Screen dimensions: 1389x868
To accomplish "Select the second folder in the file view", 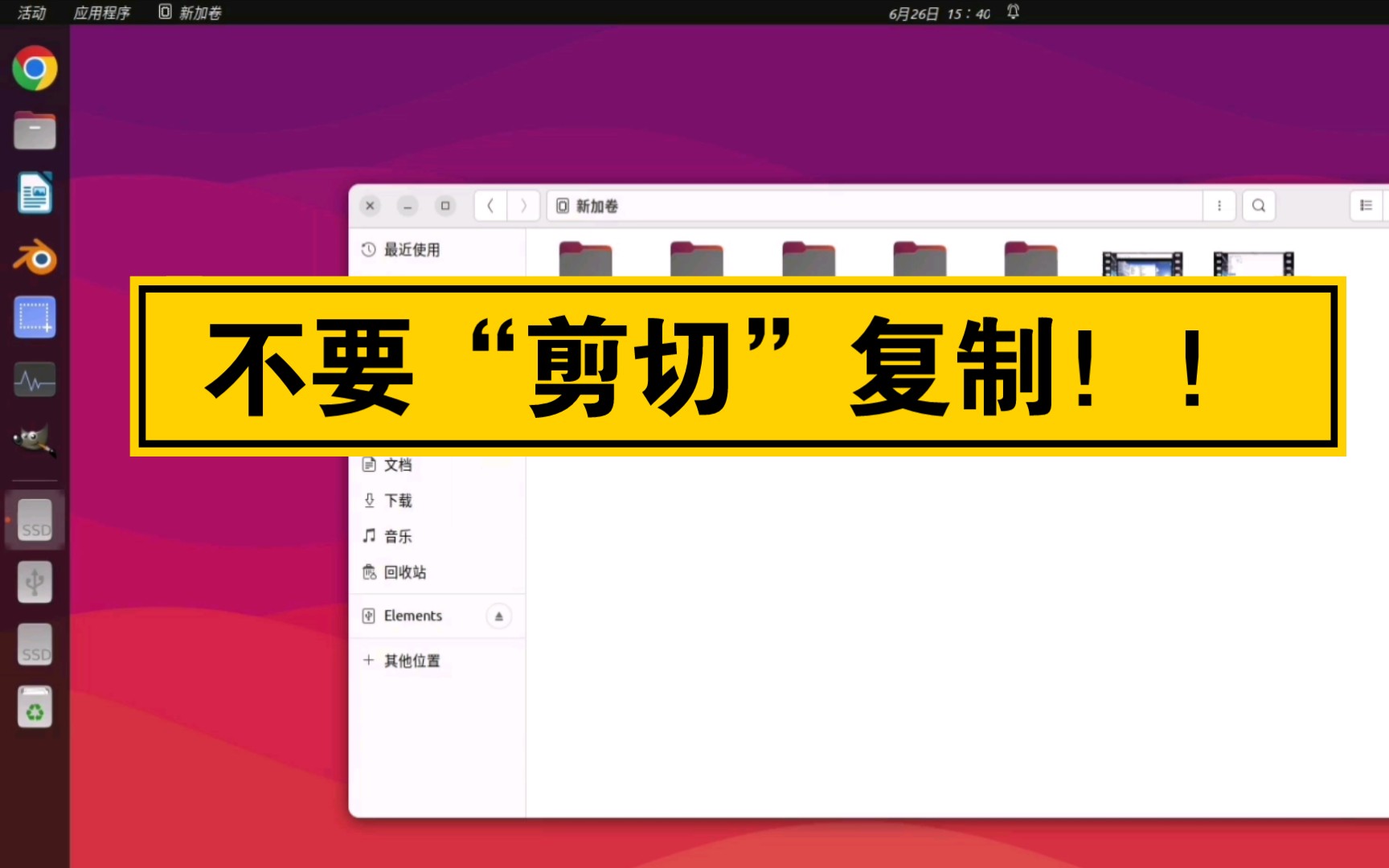I will click(x=697, y=259).
